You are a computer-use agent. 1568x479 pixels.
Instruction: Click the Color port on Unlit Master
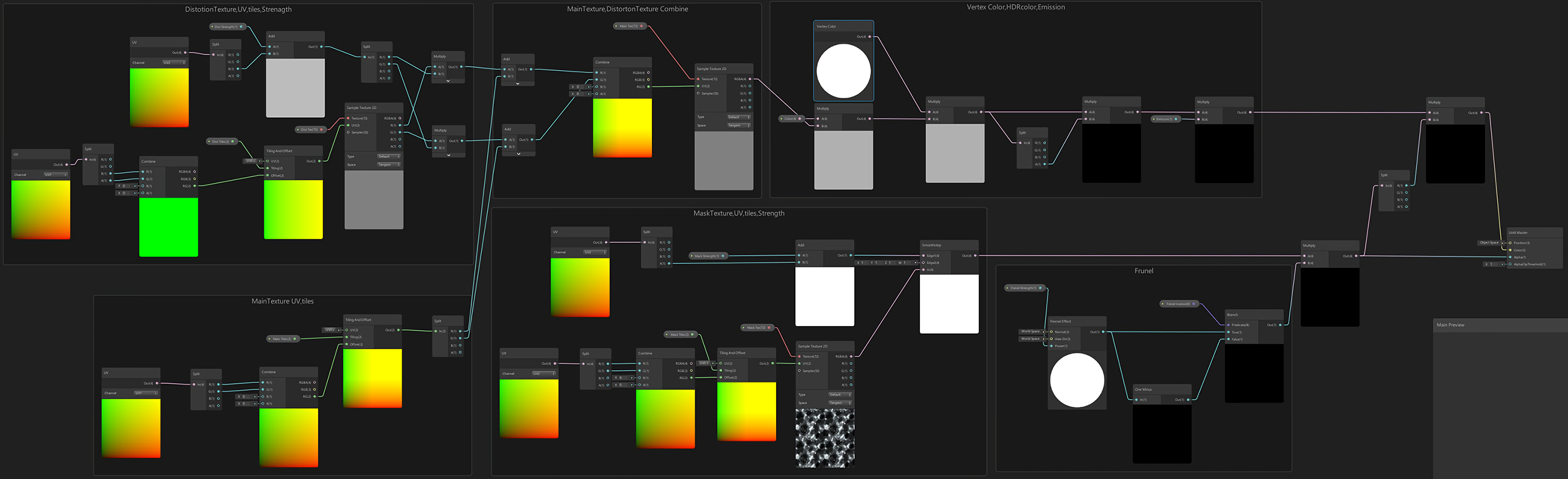[1510, 250]
